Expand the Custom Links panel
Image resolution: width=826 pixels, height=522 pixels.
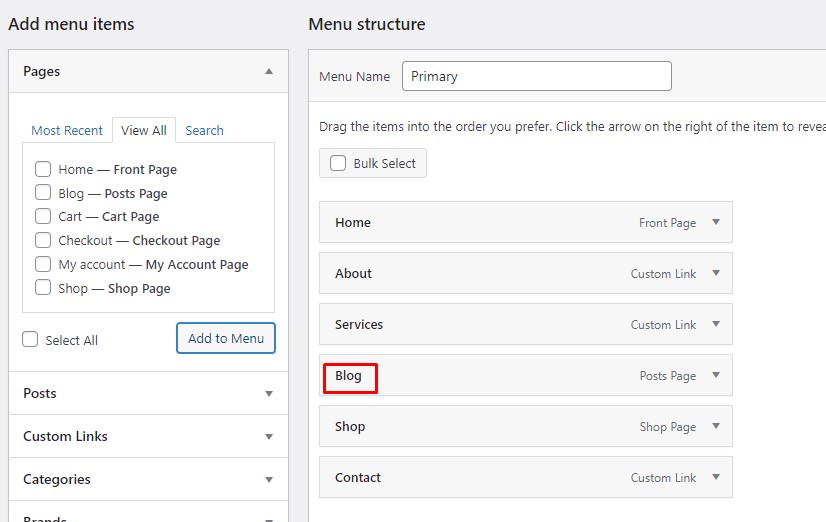click(x=269, y=437)
